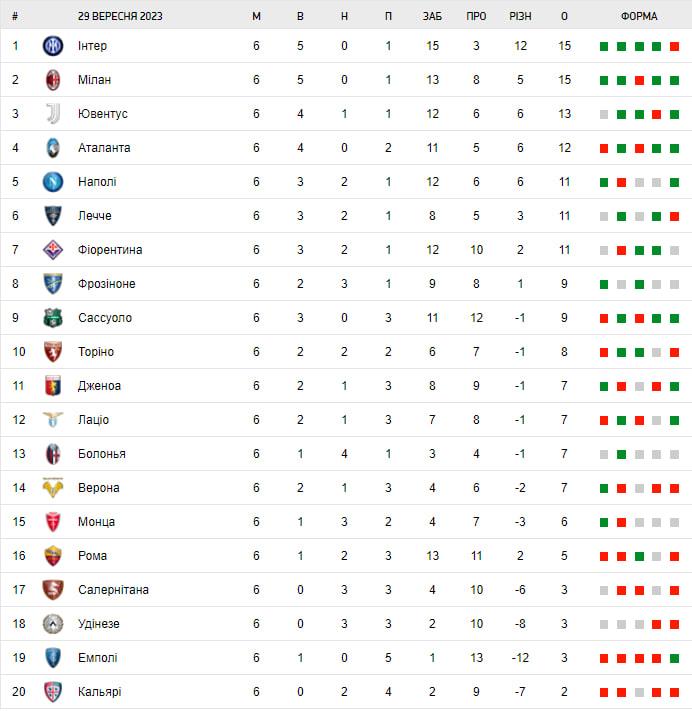Sort table by the О points column
This screenshot has height=711, width=692.
tap(565, 16)
